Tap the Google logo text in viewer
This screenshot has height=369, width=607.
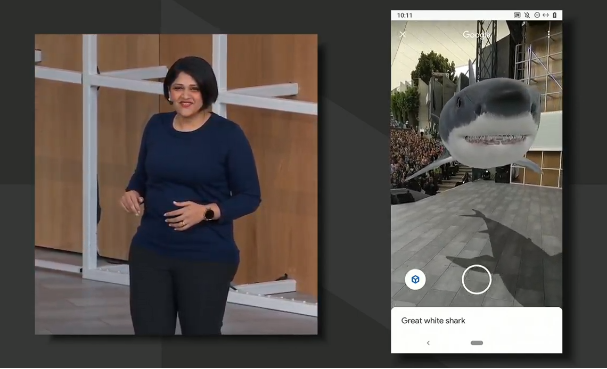coord(477,34)
